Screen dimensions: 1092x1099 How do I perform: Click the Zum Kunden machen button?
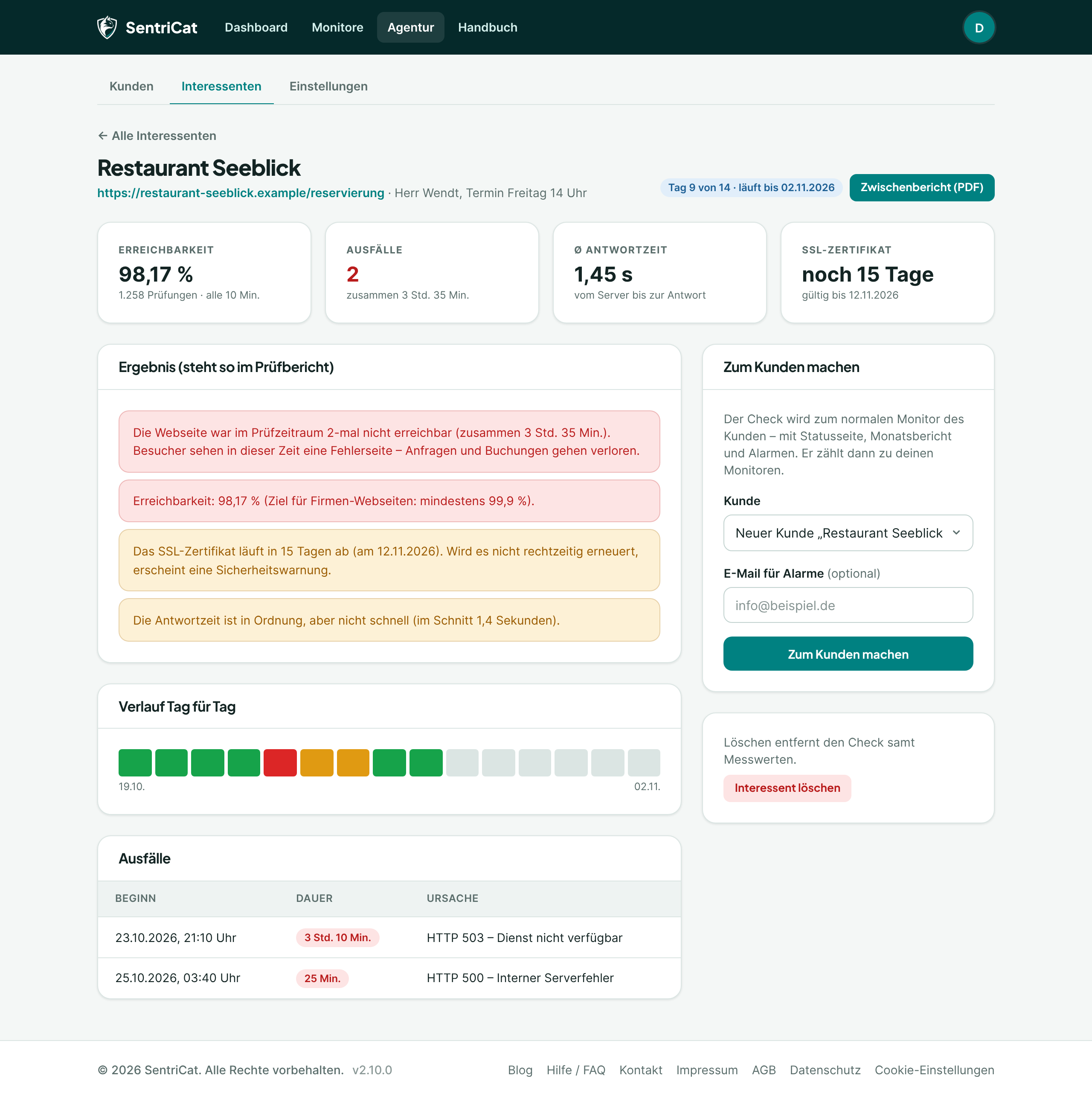coord(848,654)
